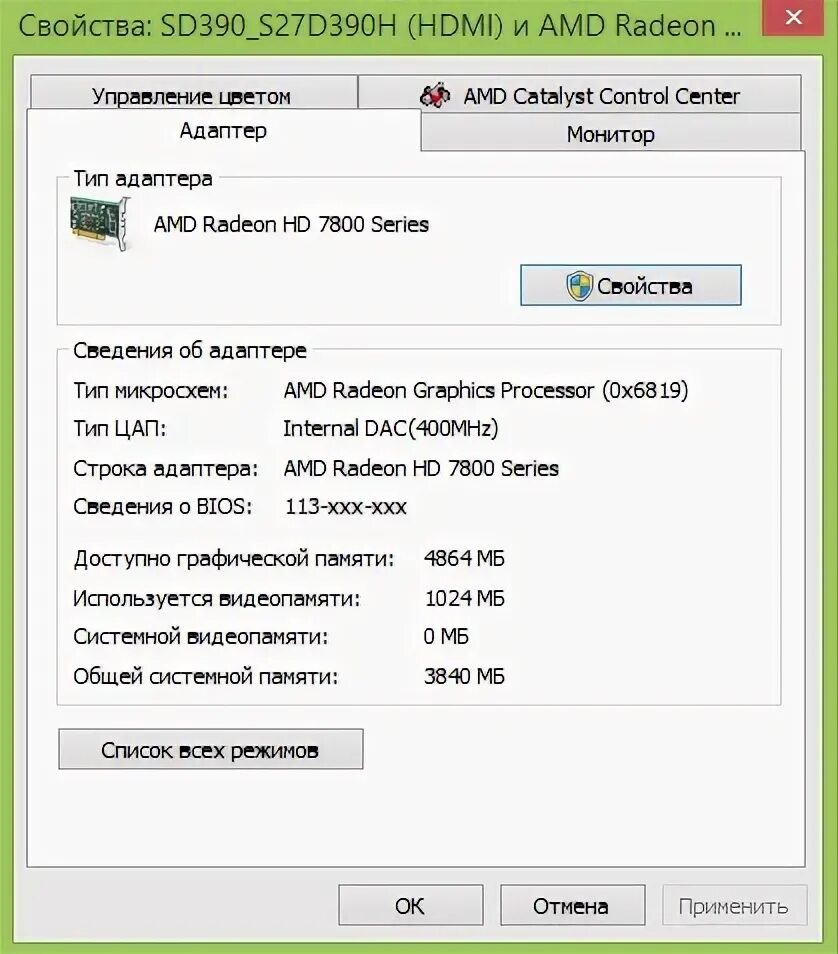Viewport: 838px width, 954px height.
Task: Switch to the Монитор tab
Action: click(x=610, y=133)
